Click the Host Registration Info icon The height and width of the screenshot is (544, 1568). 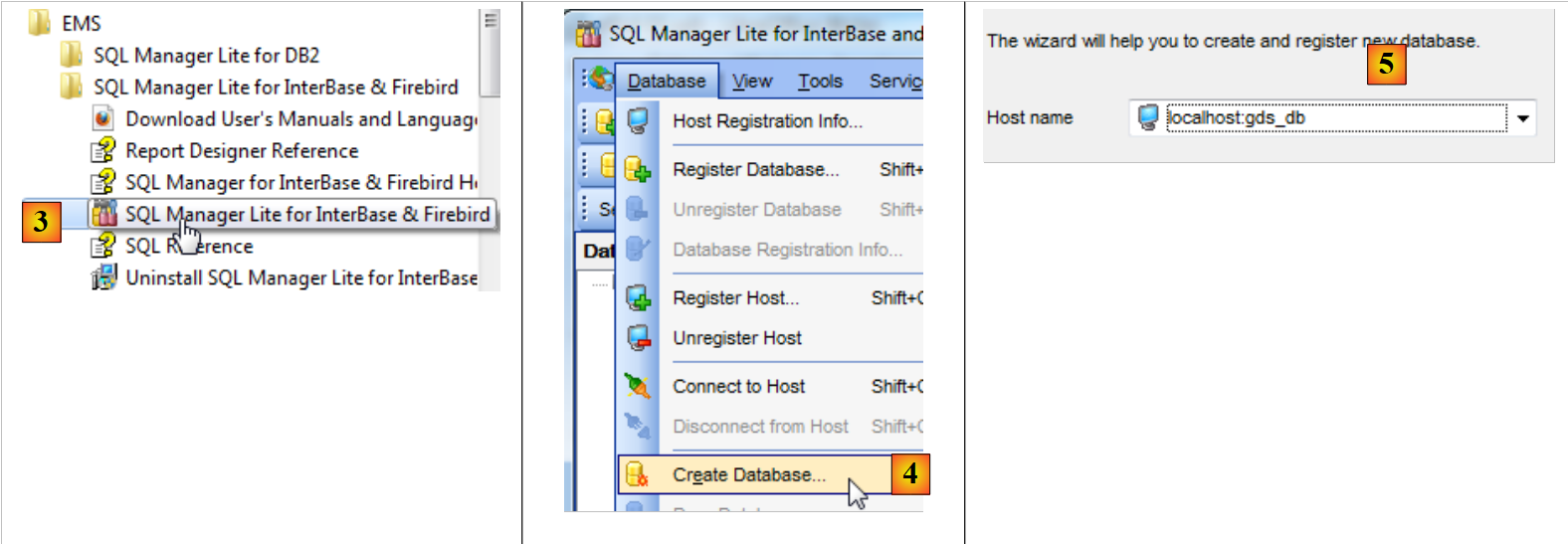[637, 121]
